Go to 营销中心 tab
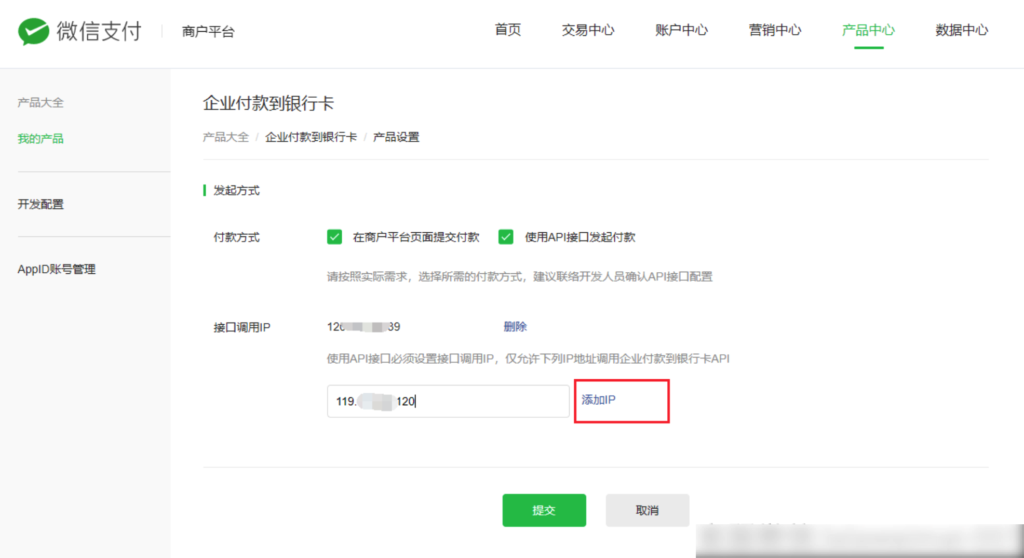 [x=775, y=30]
